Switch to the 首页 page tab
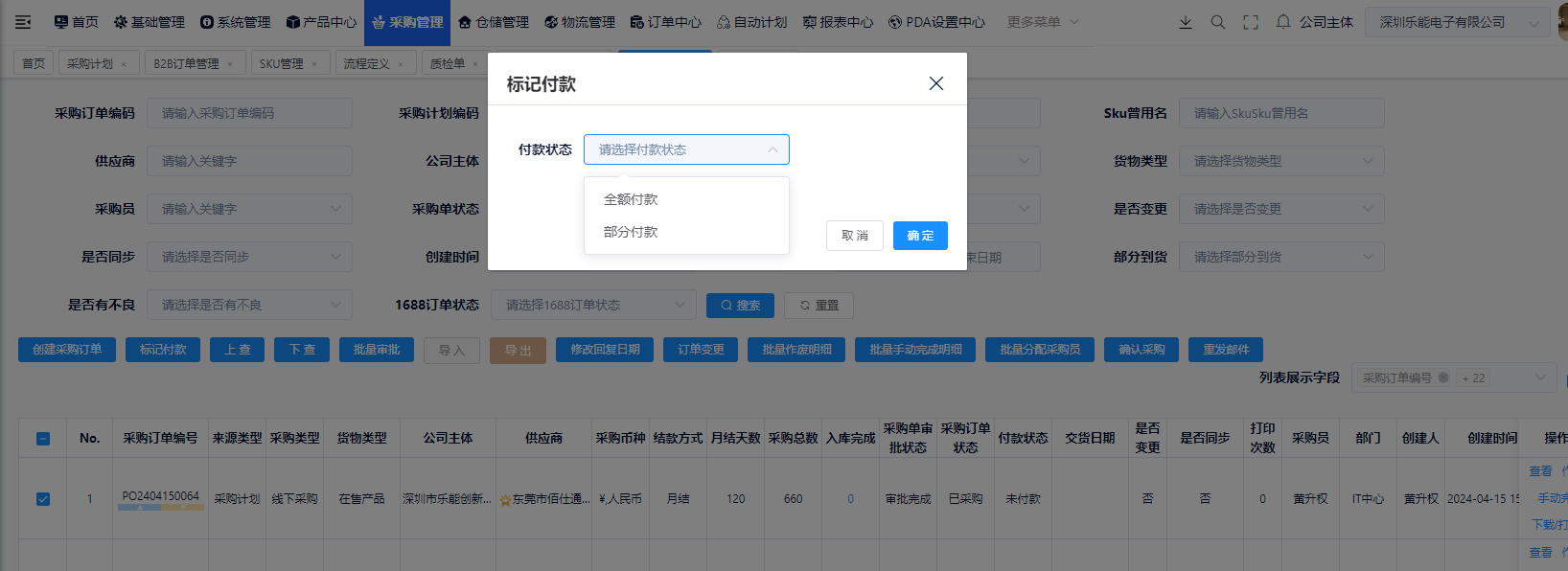1568x571 pixels. [34, 64]
